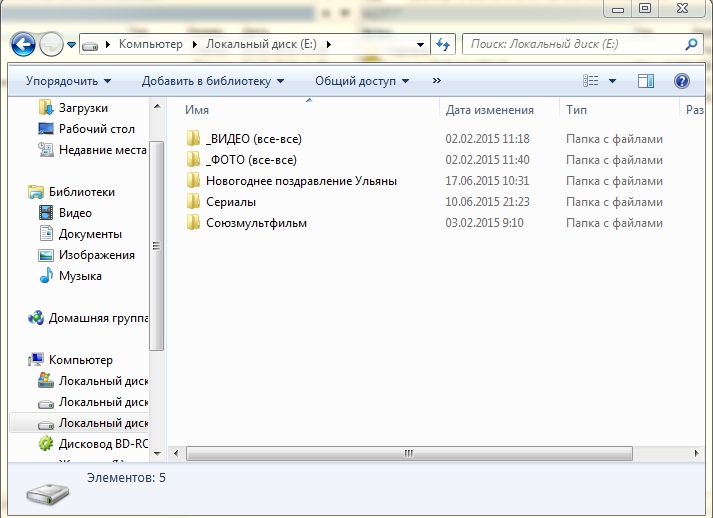The width and height of the screenshot is (713, 518).
Task: Select the Музыка library icon
Action: [x=46, y=276]
